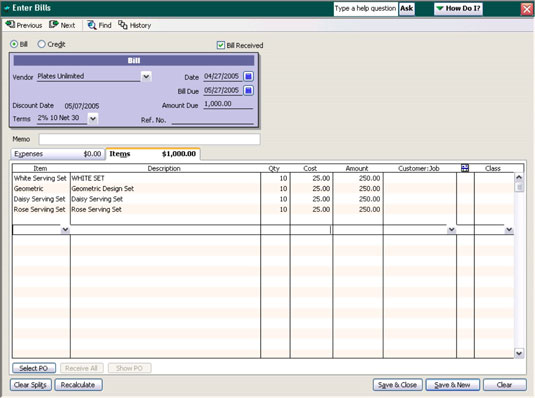Select the Bill radio button
This screenshot has width=535, height=398.
pos(14,44)
